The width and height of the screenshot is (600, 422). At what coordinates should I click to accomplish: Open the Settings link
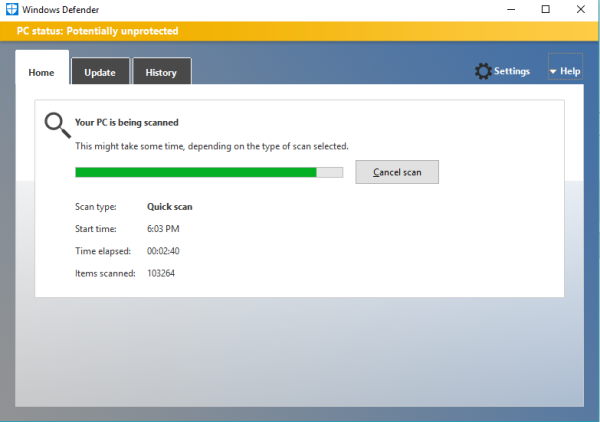(x=512, y=71)
